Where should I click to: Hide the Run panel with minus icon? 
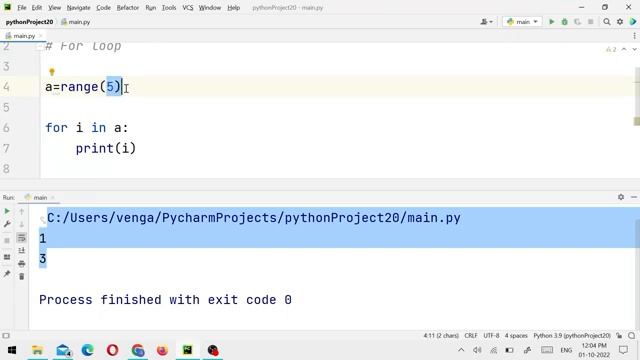[x=633, y=197]
